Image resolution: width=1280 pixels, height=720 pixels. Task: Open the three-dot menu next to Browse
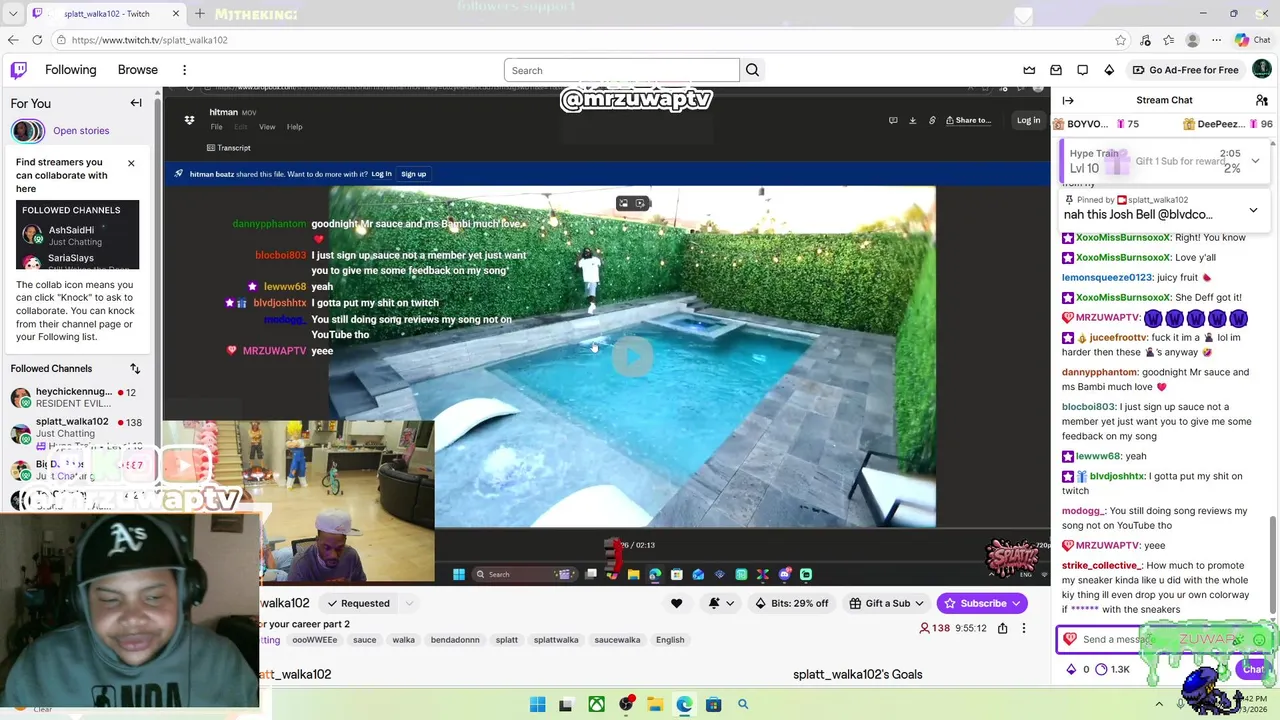(x=184, y=70)
